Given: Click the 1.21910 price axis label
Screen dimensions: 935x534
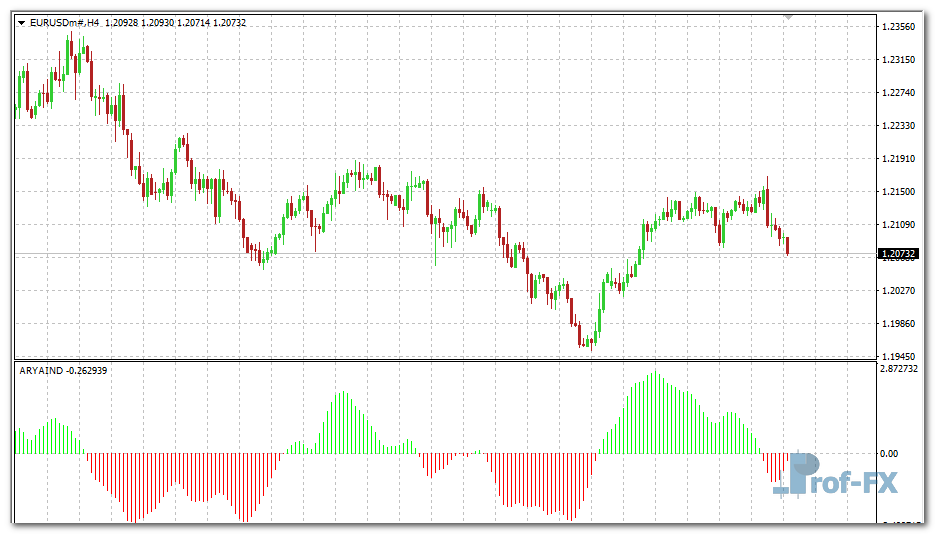Looking at the screenshot, I should click(900, 159).
